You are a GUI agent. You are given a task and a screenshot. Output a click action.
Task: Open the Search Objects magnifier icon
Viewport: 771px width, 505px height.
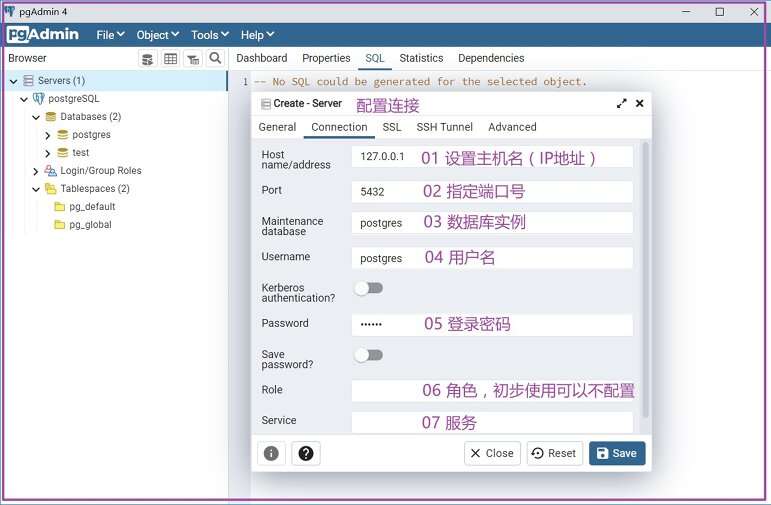tap(215, 58)
